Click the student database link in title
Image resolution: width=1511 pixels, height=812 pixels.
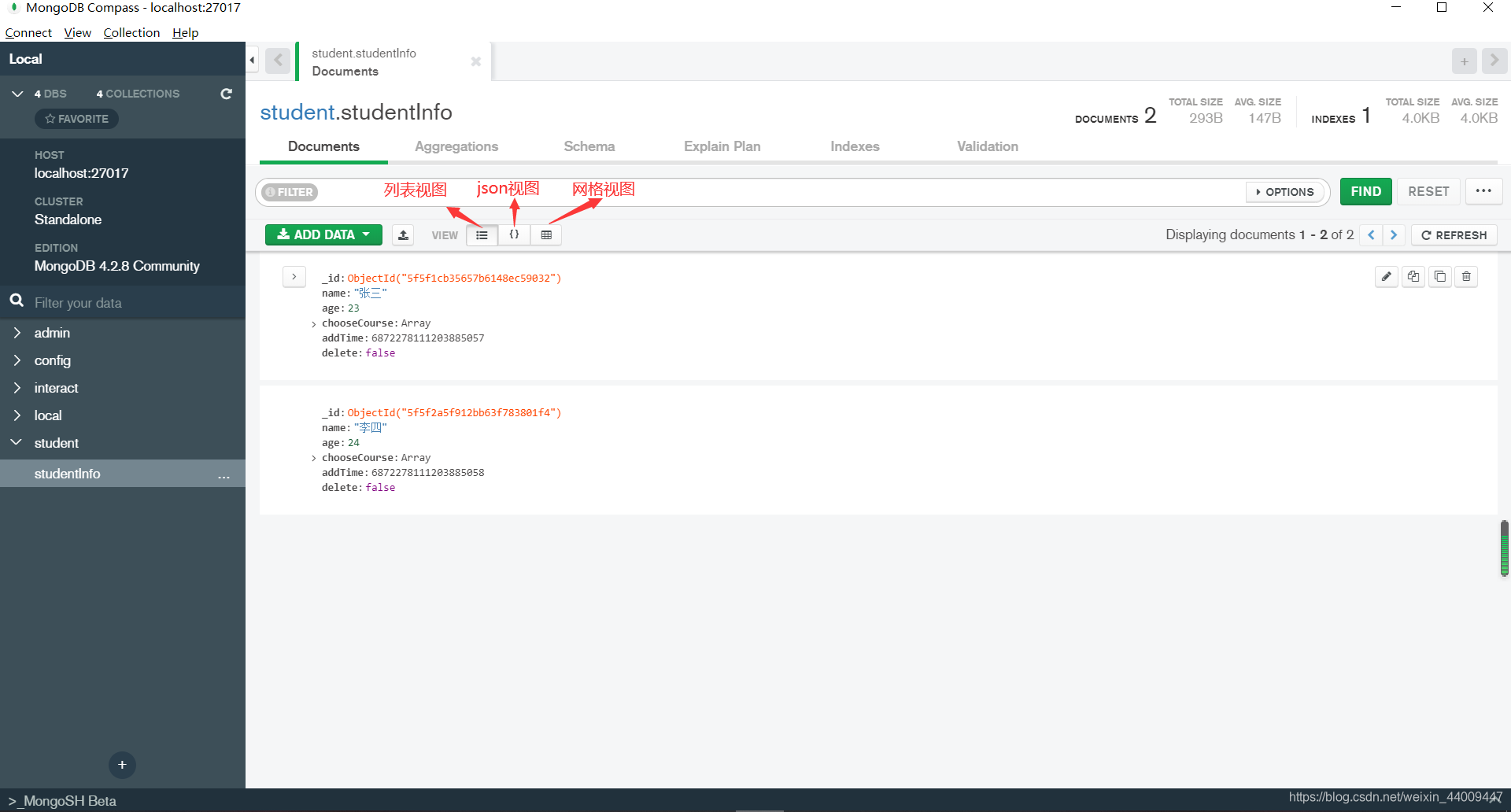pyautogui.click(x=297, y=112)
